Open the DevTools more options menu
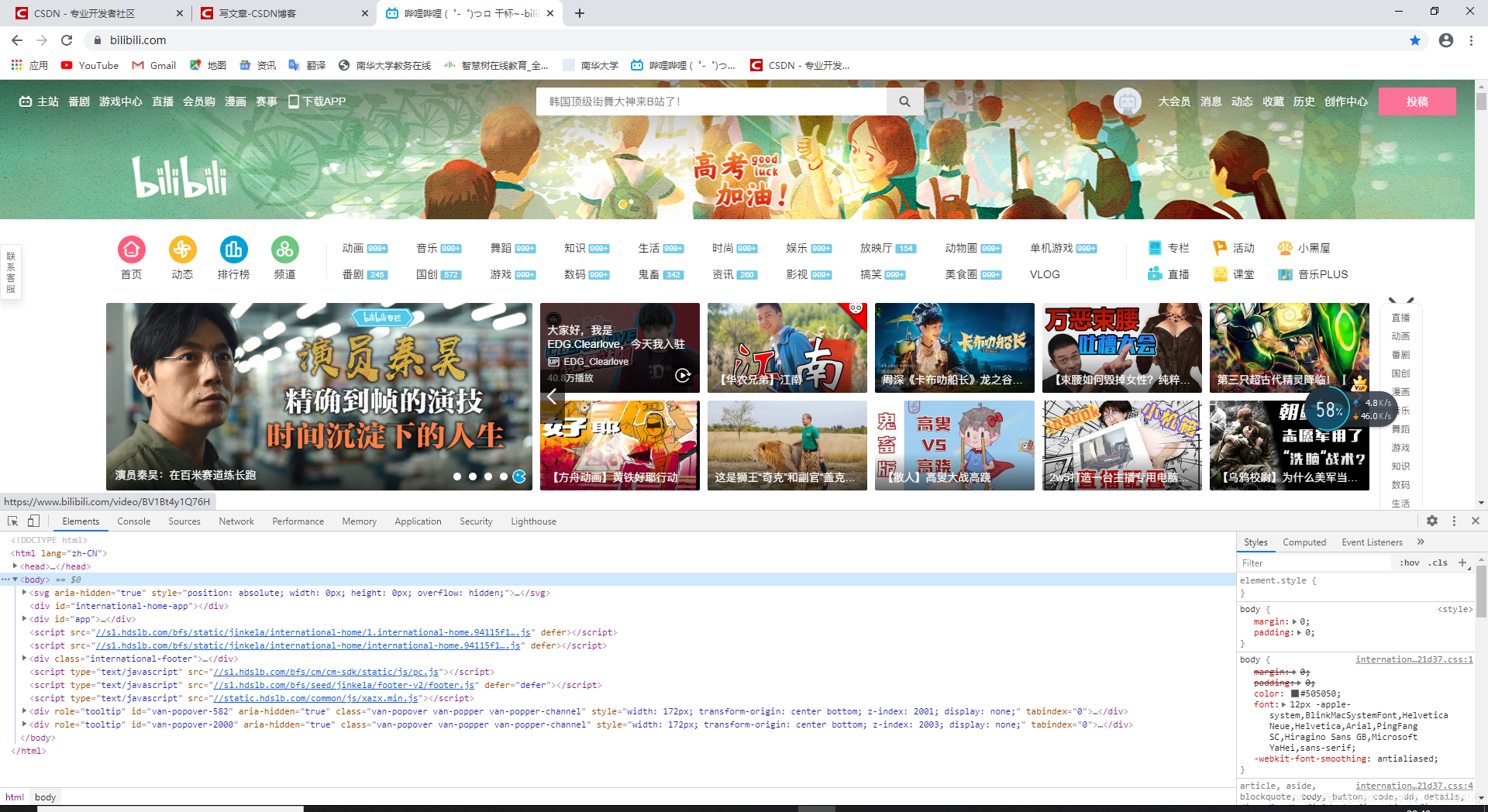This screenshot has height=812, width=1488. tap(1454, 521)
